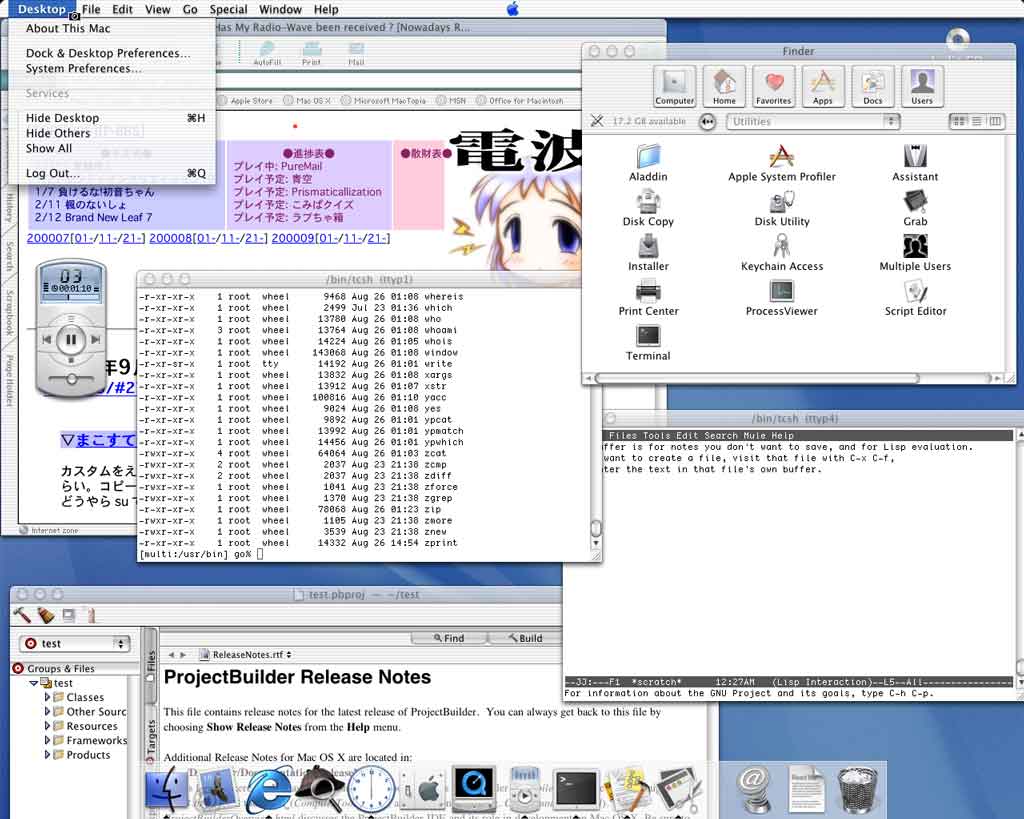Image resolution: width=1024 pixels, height=819 pixels.
Task: Switch Finder to icon view
Action: pyautogui.click(x=958, y=121)
